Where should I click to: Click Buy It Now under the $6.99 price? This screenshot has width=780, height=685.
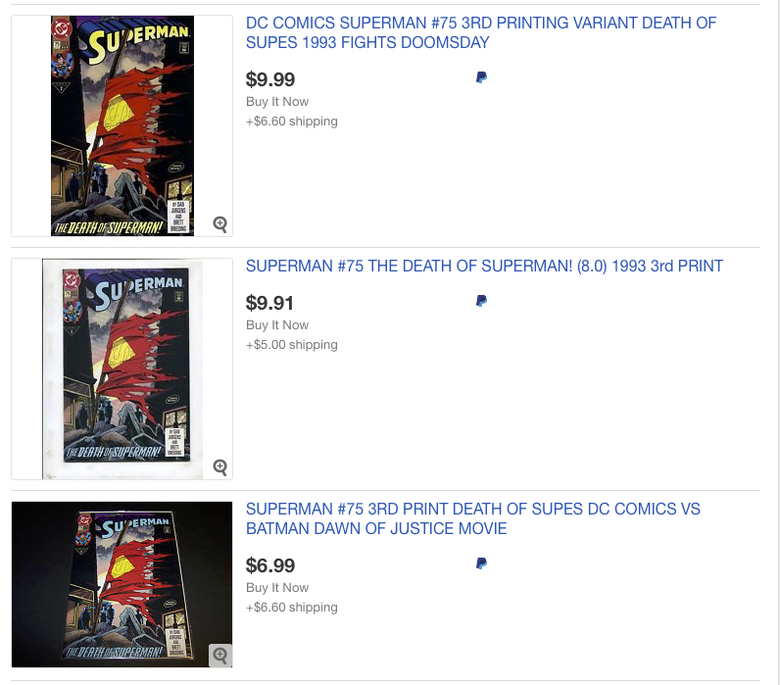pyautogui.click(x=277, y=588)
